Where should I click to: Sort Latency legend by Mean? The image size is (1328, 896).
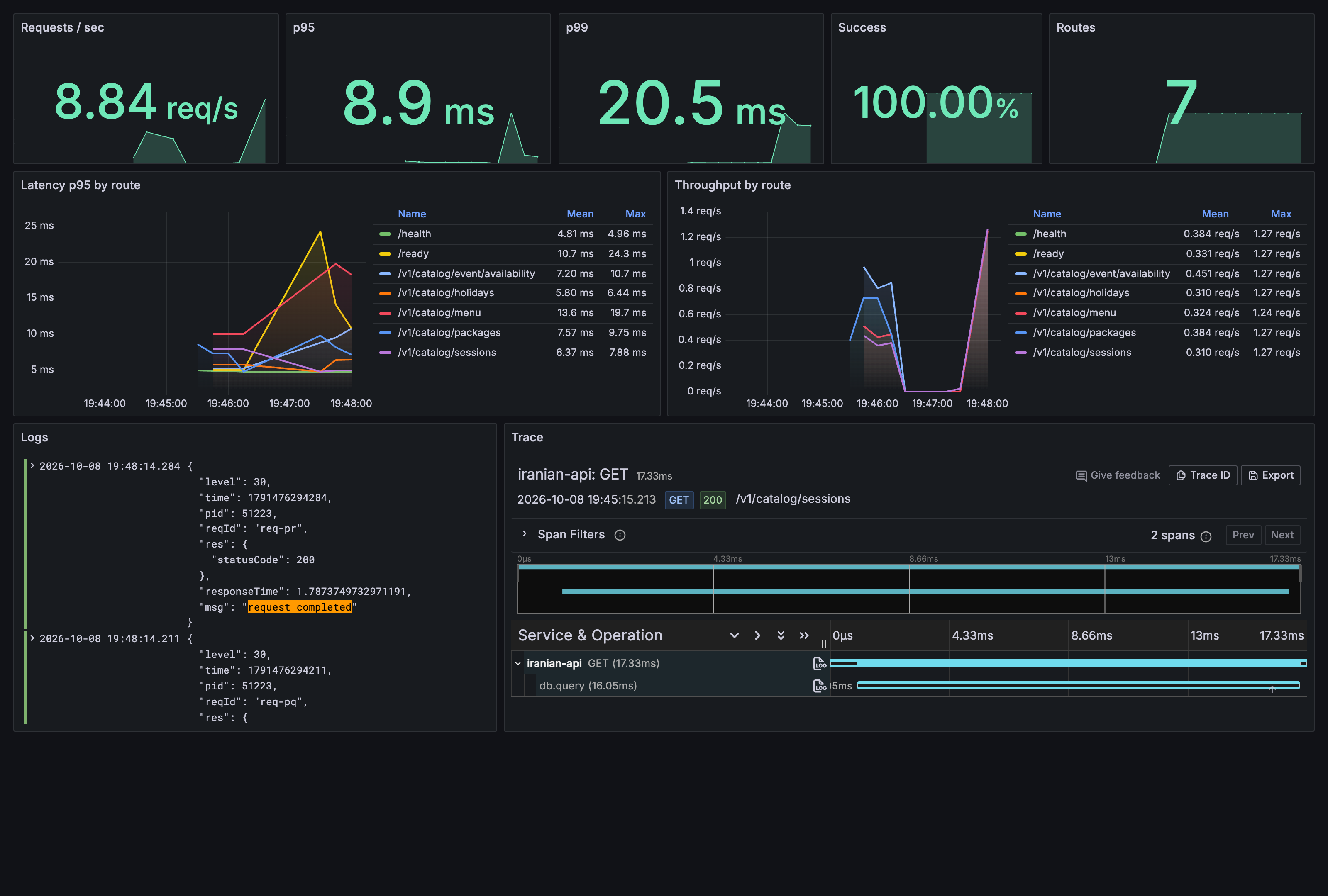click(x=579, y=214)
